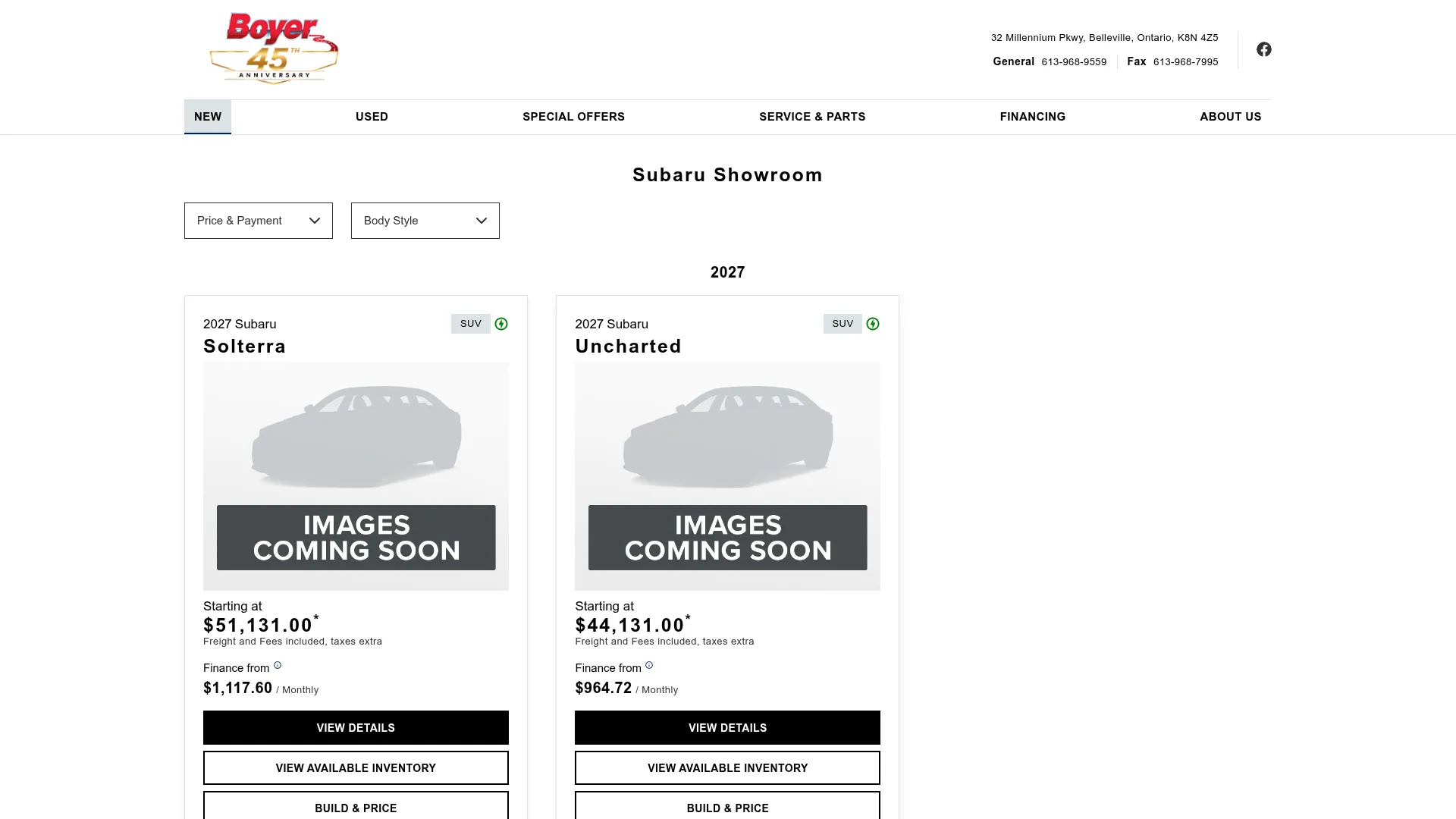View details for the 2027 Solterra
Screen dimensions: 1456x819
[356, 727]
